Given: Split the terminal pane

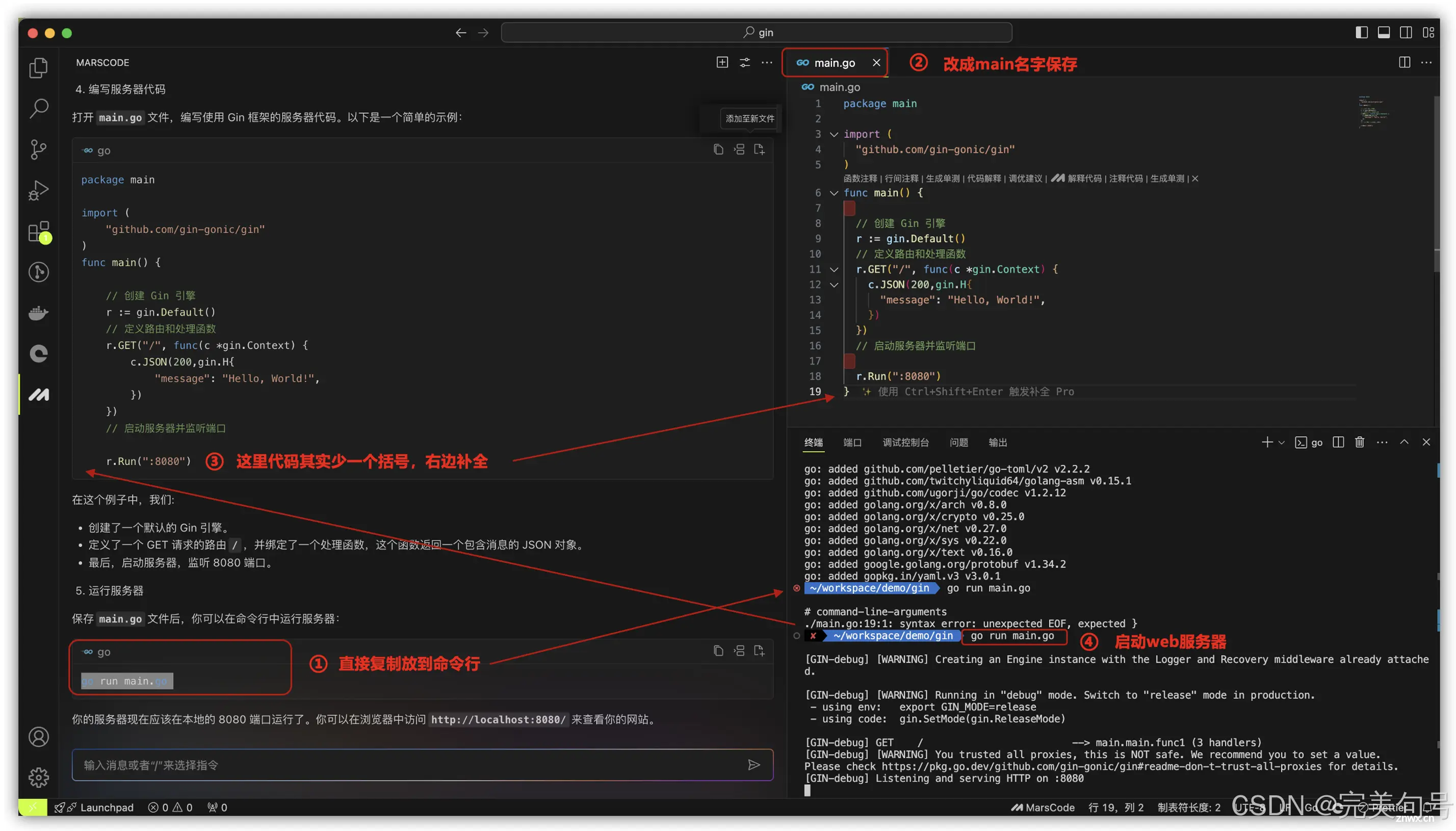Looking at the screenshot, I should coord(1338,443).
